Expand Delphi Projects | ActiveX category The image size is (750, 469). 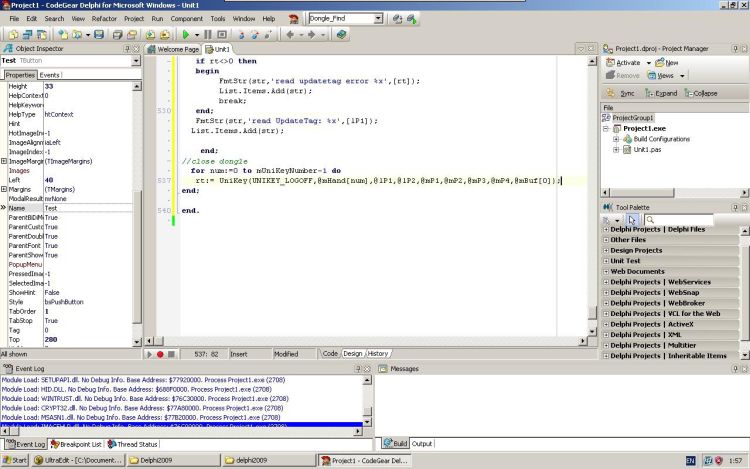(606, 324)
